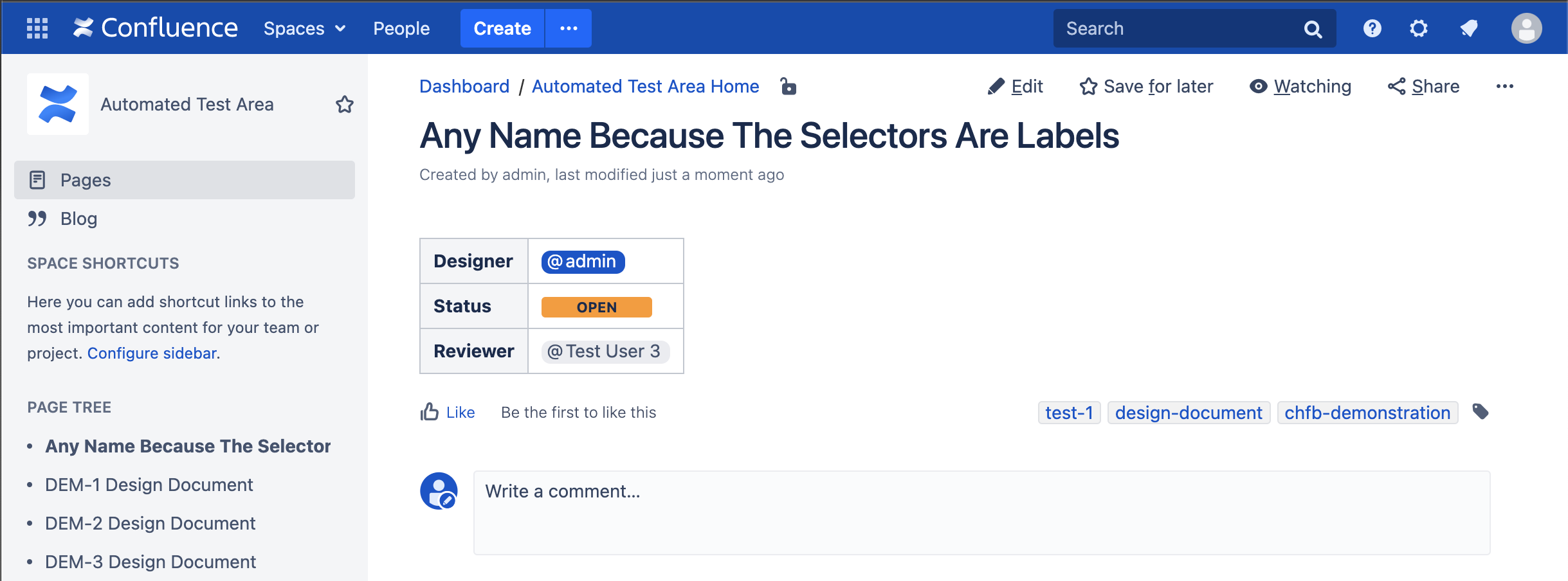Open People in the top navigation
The image size is (1568, 581).
[x=401, y=28]
